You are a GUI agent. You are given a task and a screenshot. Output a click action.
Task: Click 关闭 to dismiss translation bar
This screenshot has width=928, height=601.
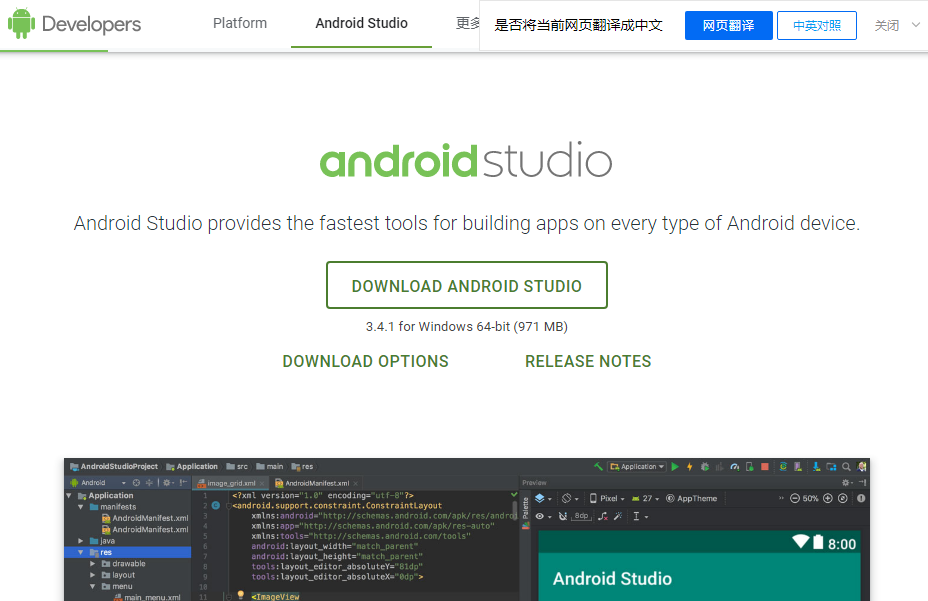click(x=887, y=25)
